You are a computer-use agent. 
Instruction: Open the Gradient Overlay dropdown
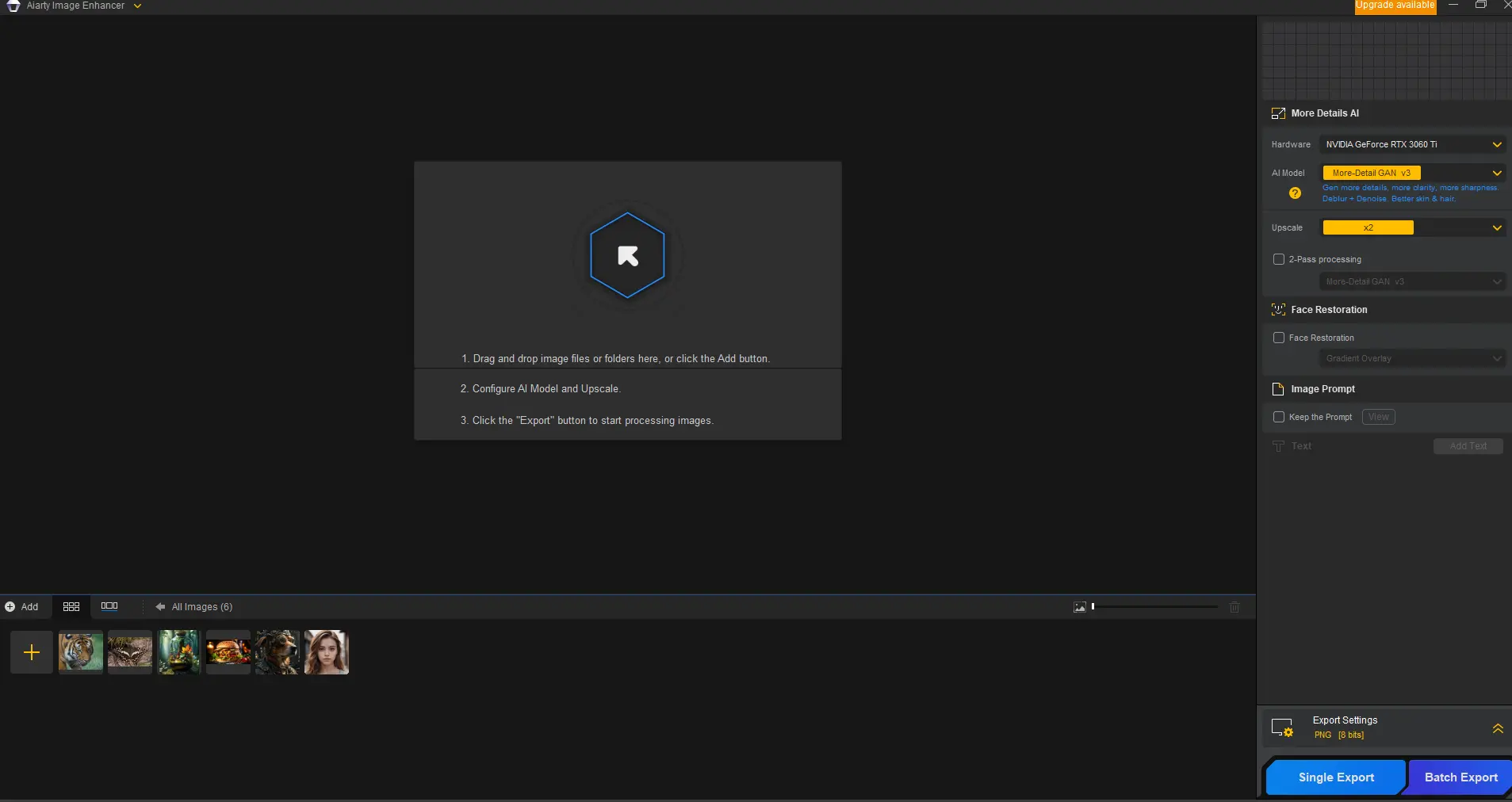1413,358
